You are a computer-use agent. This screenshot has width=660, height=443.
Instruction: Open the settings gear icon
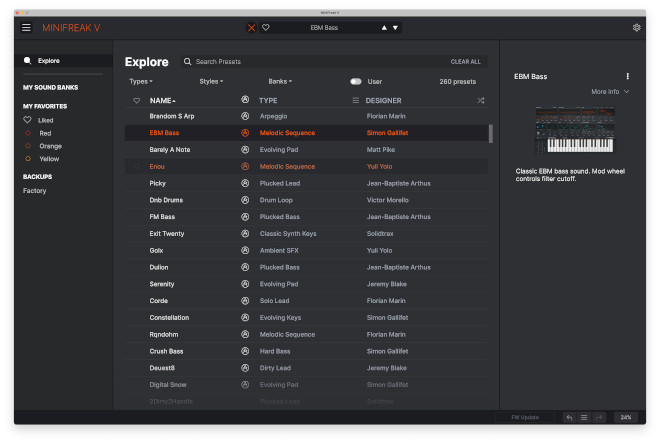click(x=636, y=28)
